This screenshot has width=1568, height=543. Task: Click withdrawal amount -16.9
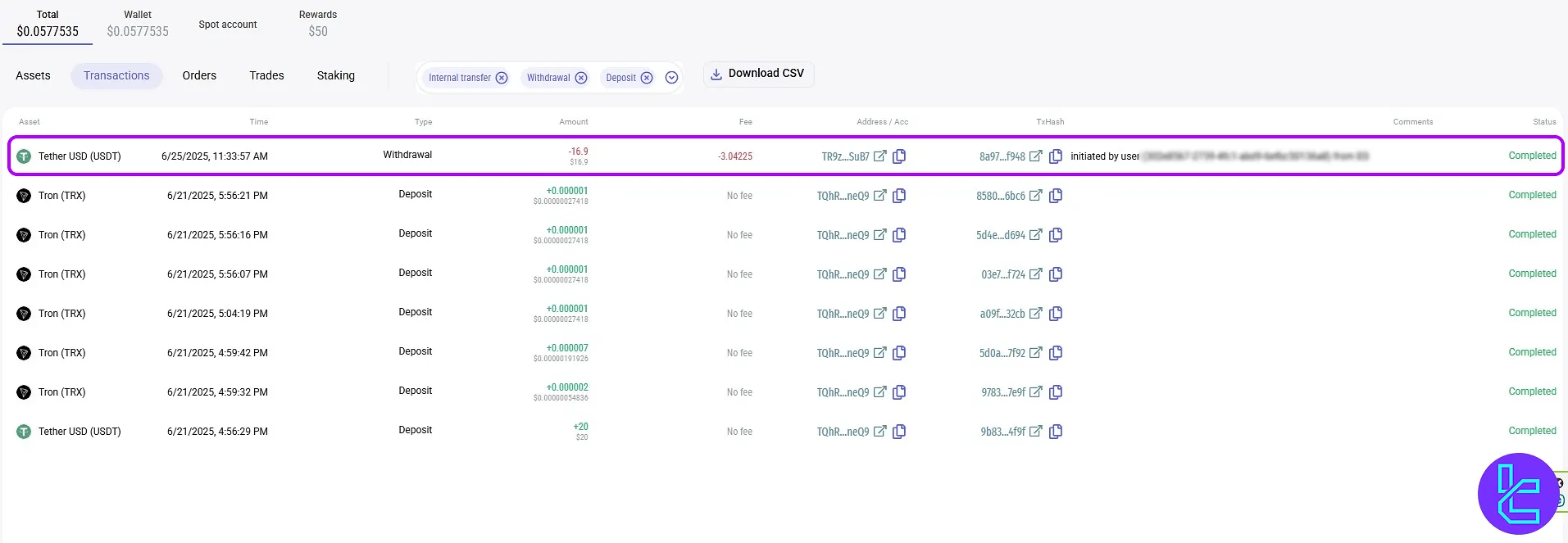click(x=579, y=152)
